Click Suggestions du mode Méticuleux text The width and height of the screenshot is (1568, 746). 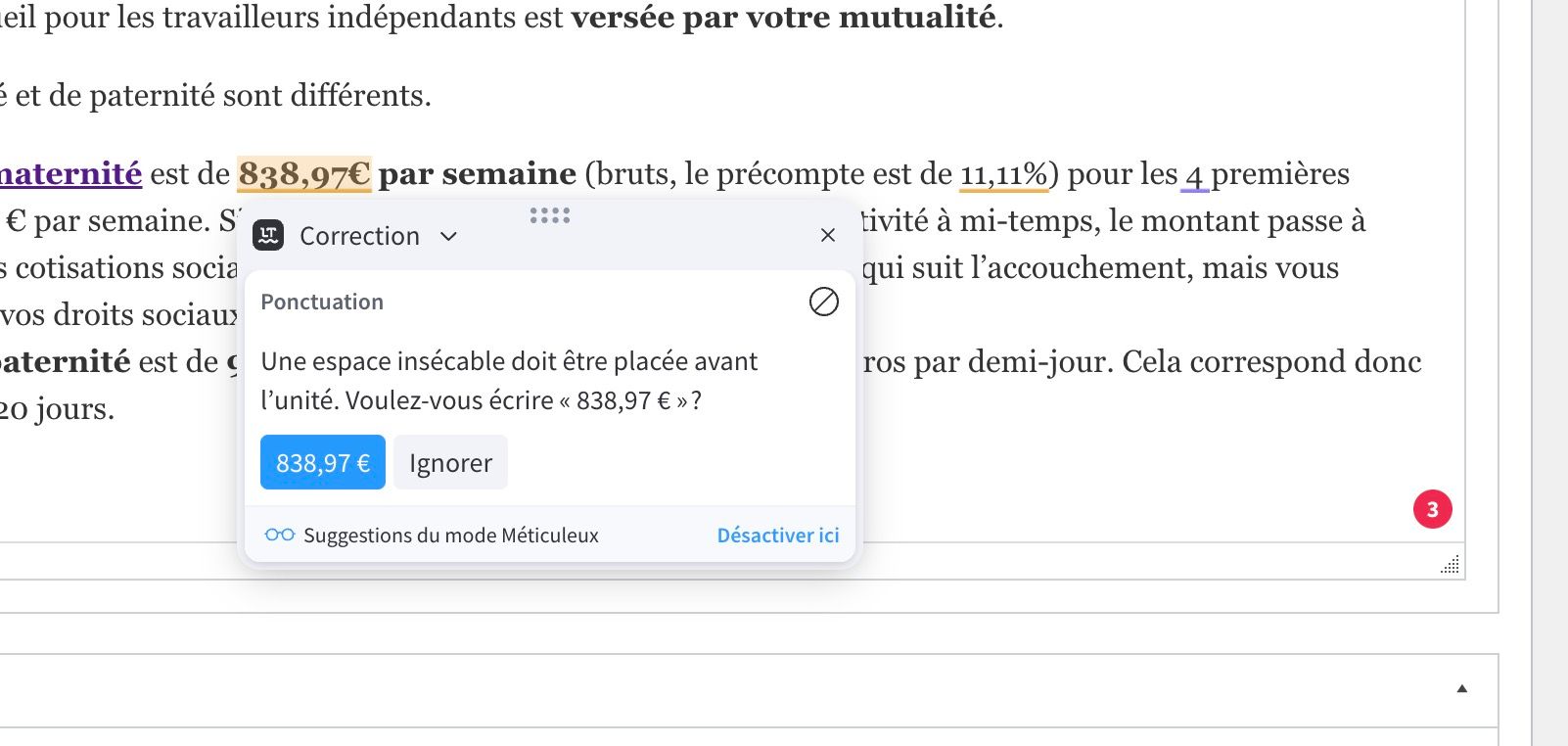(x=451, y=536)
